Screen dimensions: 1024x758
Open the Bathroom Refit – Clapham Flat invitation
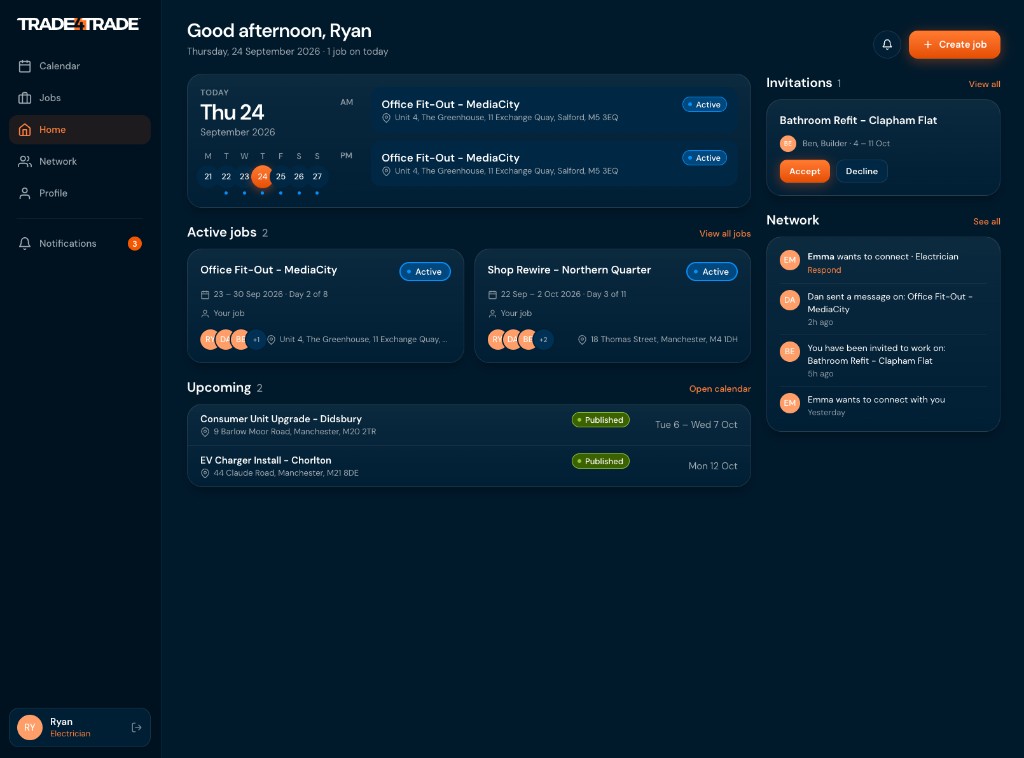click(883, 148)
